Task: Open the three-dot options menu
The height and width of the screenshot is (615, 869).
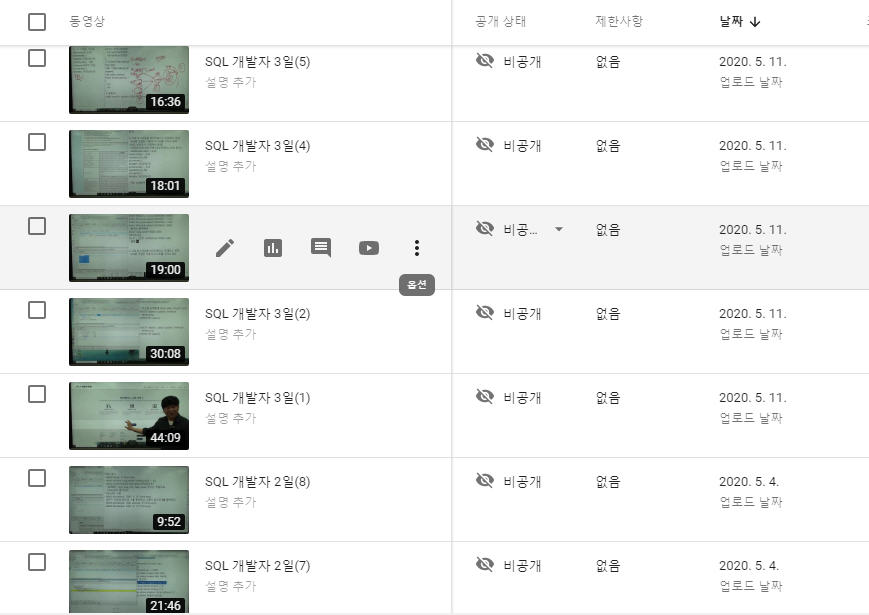Action: pos(417,248)
